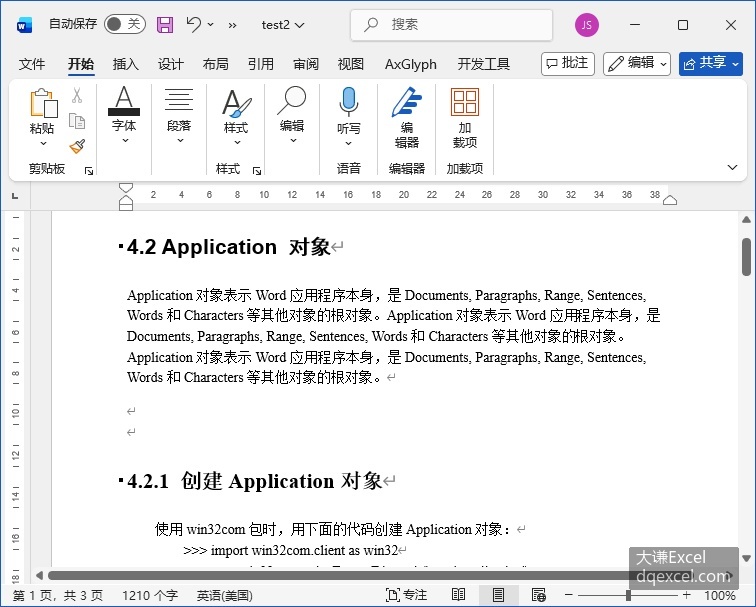Click the zoom in plus button

pyautogui.click(x=686, y=595)
